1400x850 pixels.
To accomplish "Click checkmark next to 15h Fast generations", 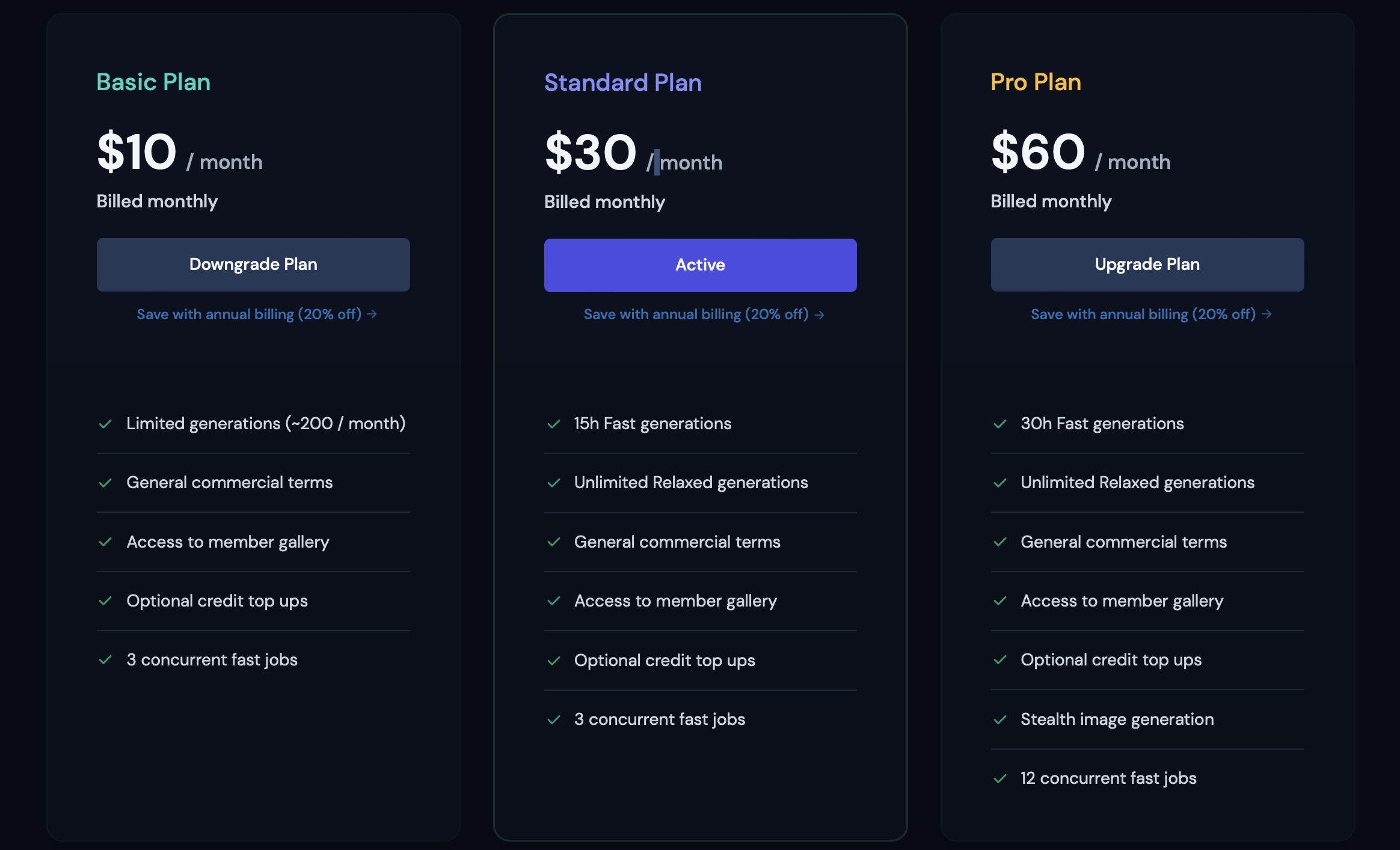I will (553, 424).
